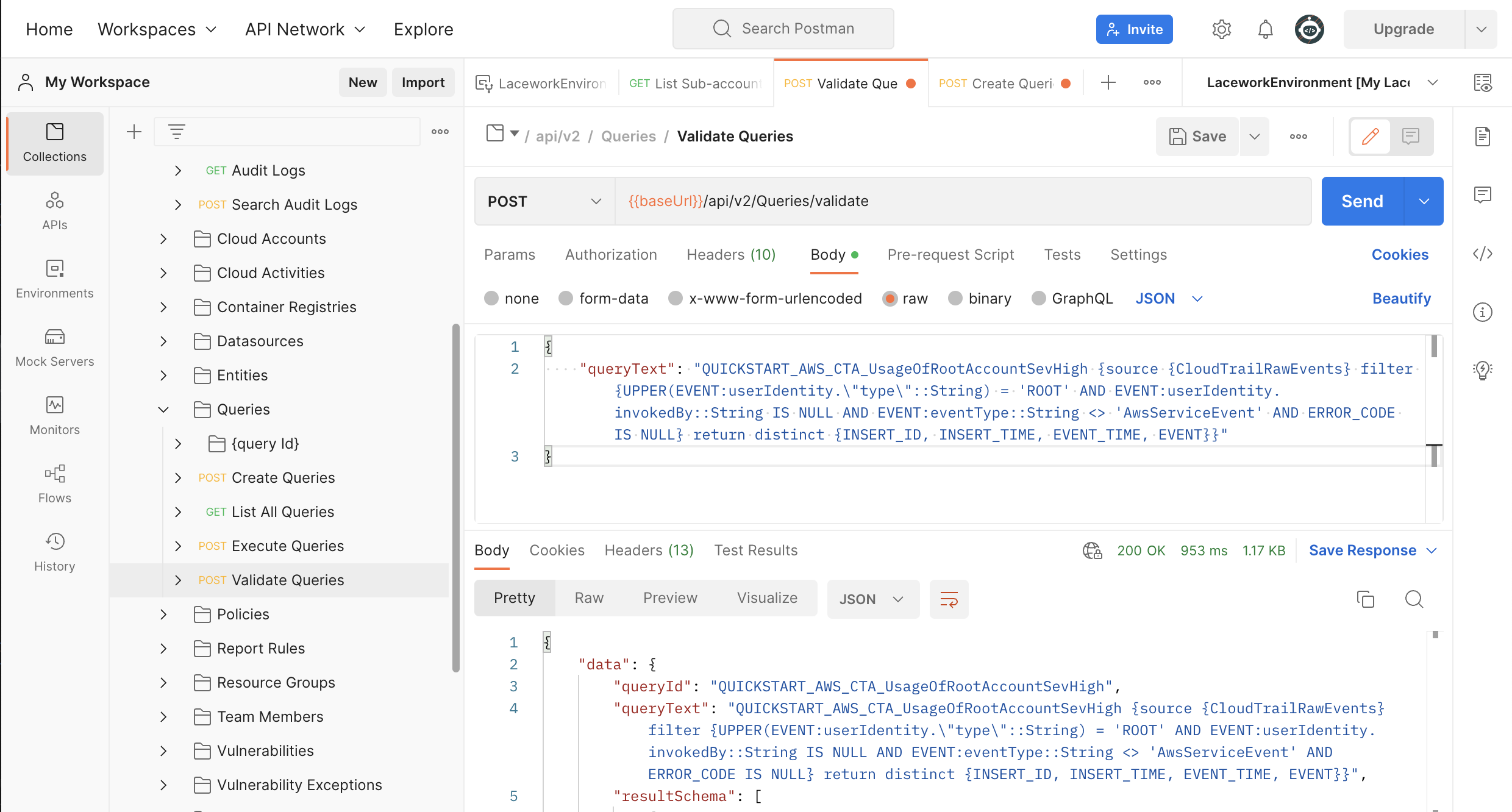Click the Send button to execute request
1512x812 pixels.
click(1363, 200)
